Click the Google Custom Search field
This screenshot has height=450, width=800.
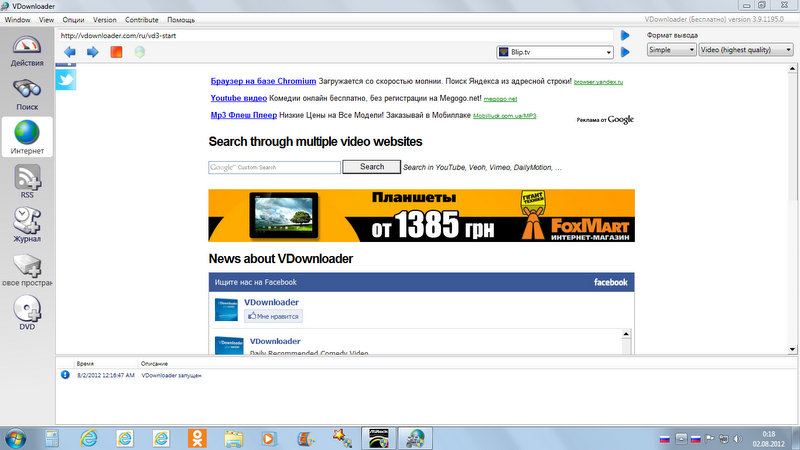point(274,167)
